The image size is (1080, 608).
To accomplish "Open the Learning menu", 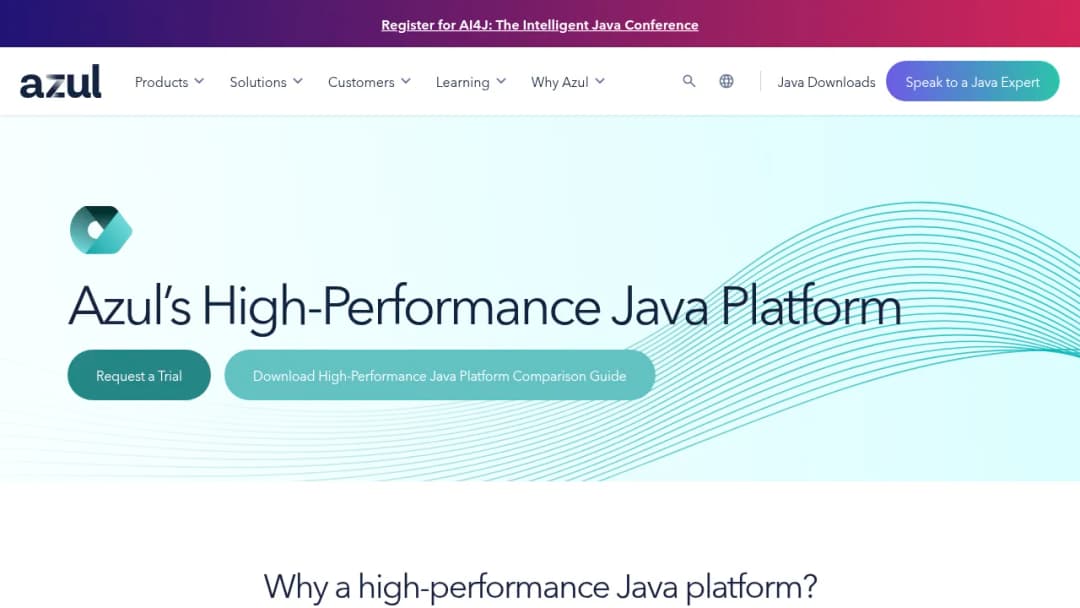I will [x=462, y=82].
